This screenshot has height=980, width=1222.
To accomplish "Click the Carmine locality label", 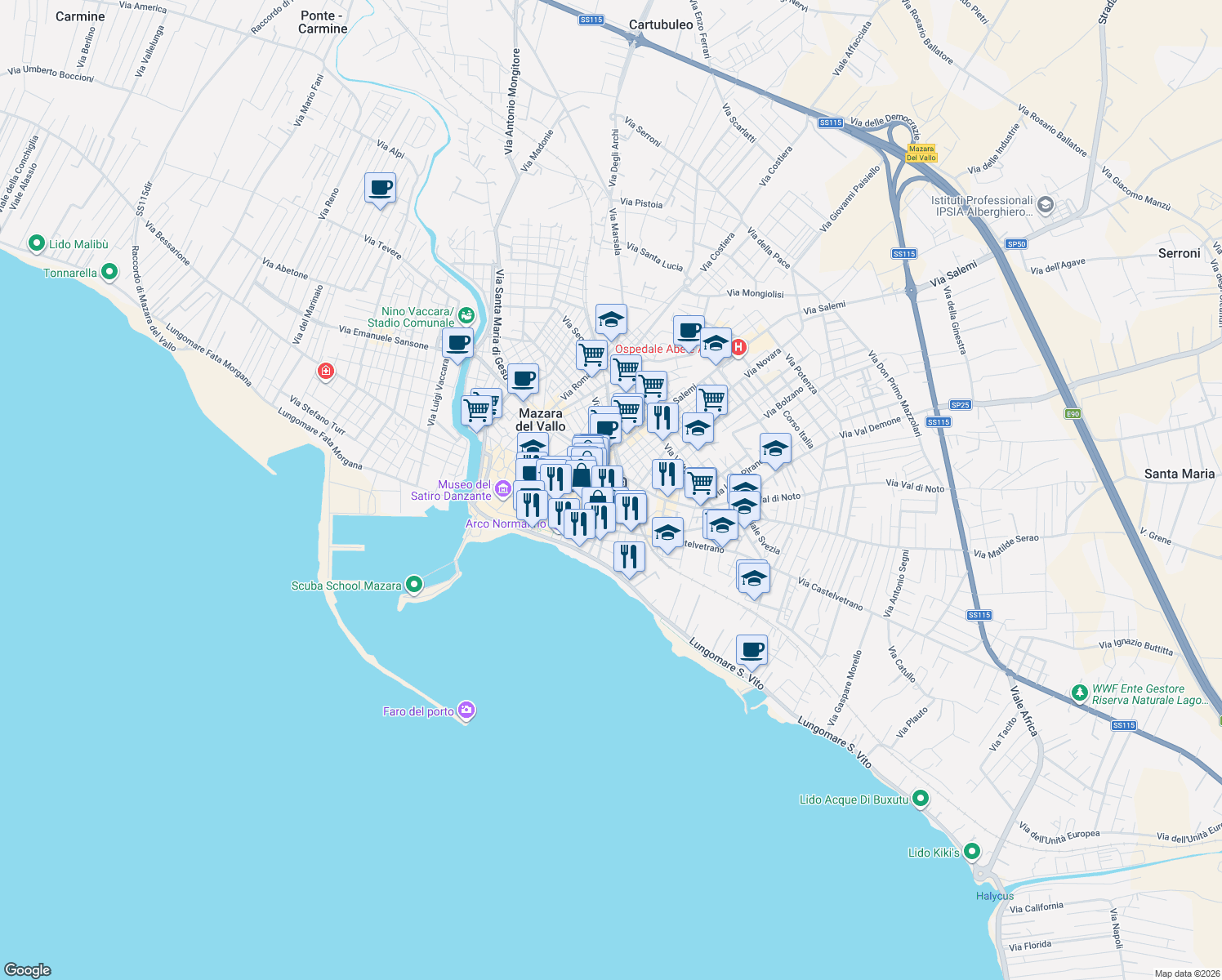I will pyautogui.click(x=80, y=16).
